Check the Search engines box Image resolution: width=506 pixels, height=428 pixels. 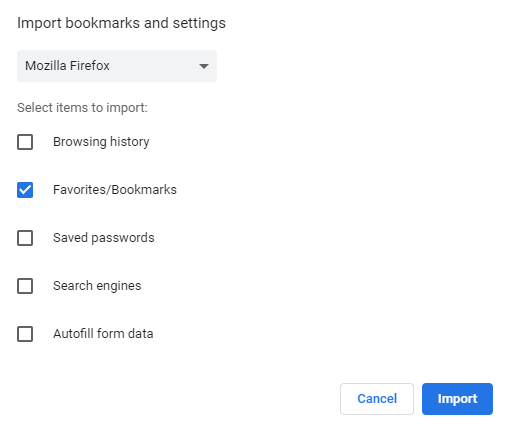[x=25, y=286]
